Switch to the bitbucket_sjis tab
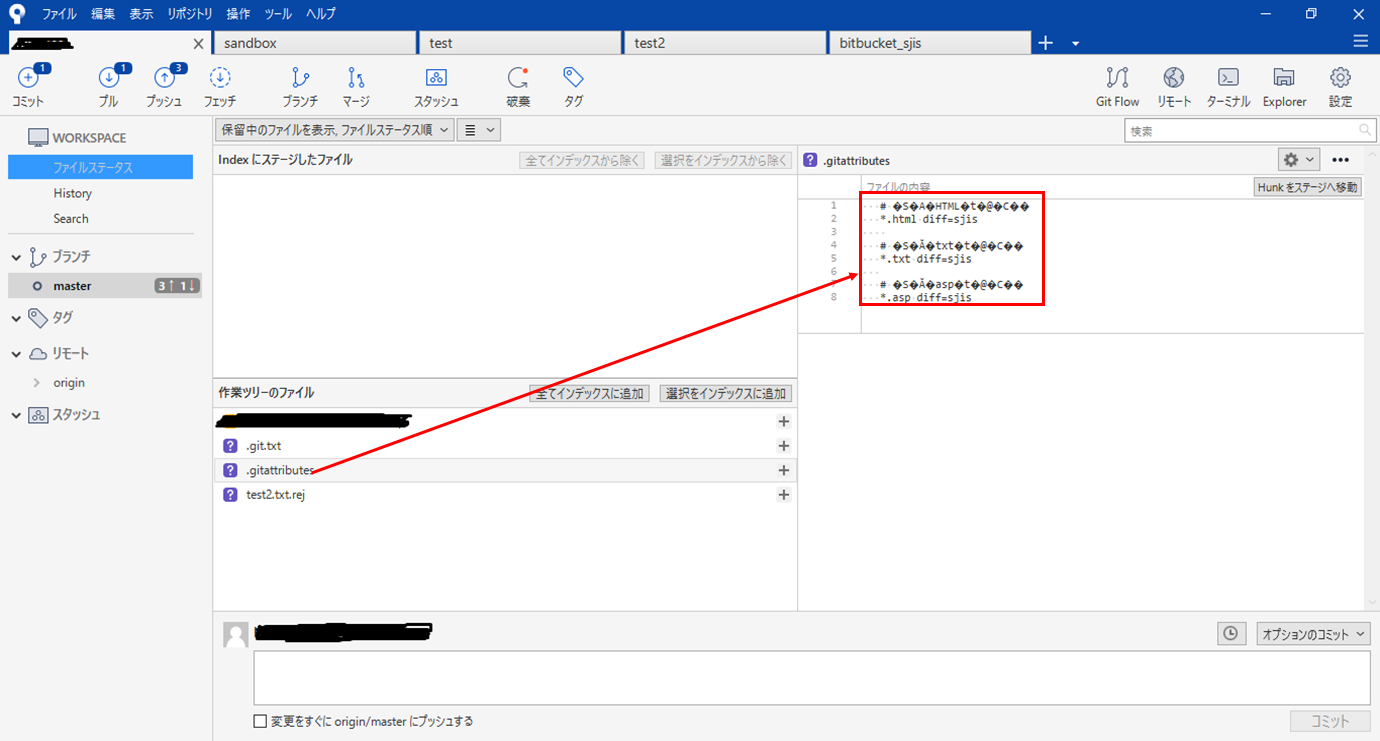This screenshot has height=741, width=1380. tap(930, 43)
